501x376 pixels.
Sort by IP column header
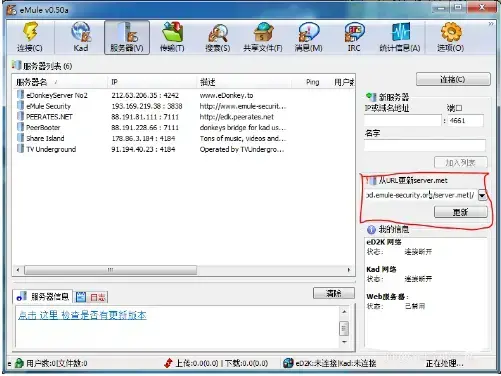152,82
